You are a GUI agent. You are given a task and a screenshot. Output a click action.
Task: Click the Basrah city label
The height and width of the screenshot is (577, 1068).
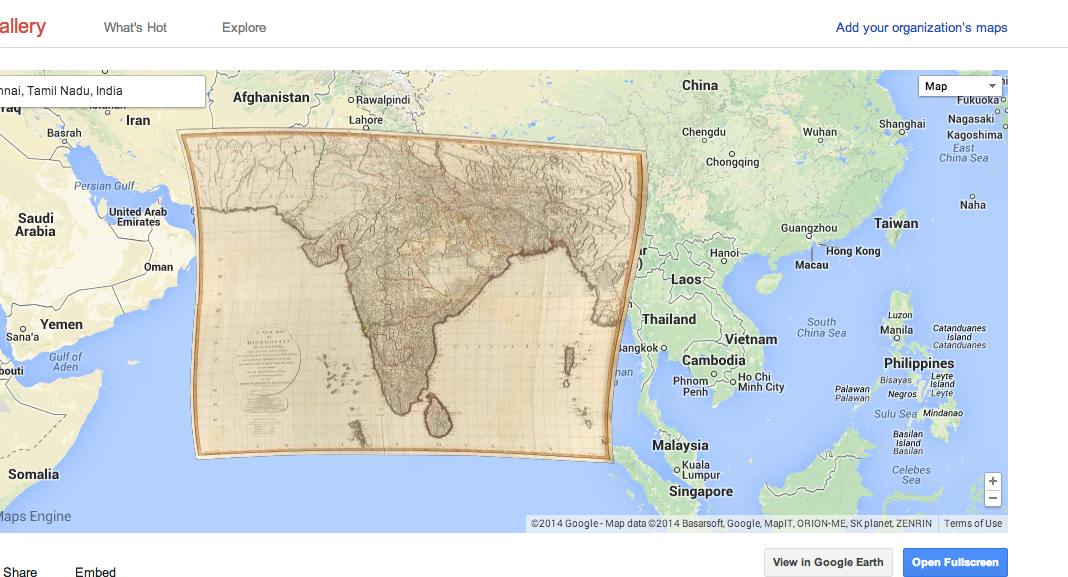(64, 133)
